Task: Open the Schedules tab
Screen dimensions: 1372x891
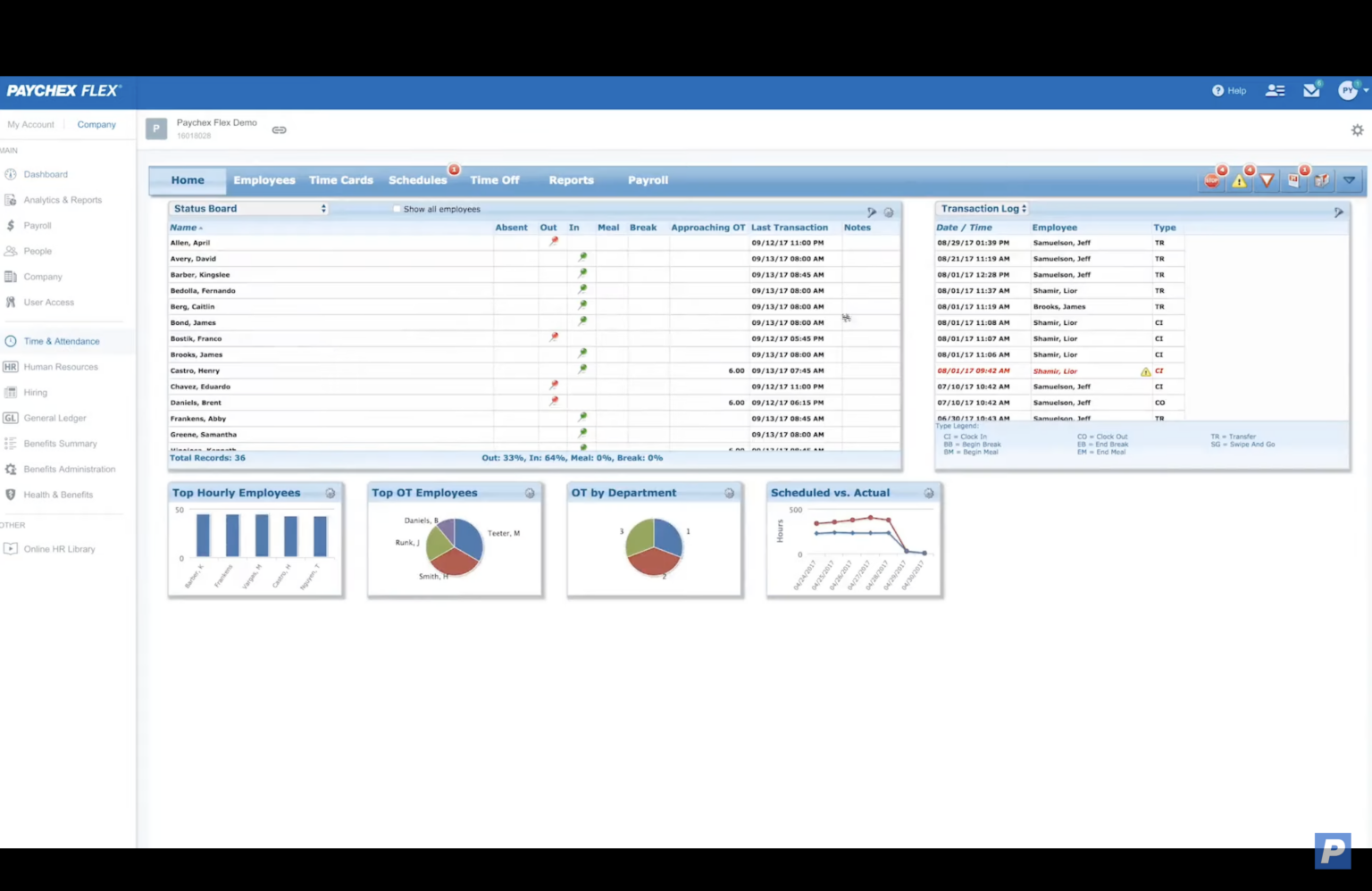Action: tap(417, 180)
